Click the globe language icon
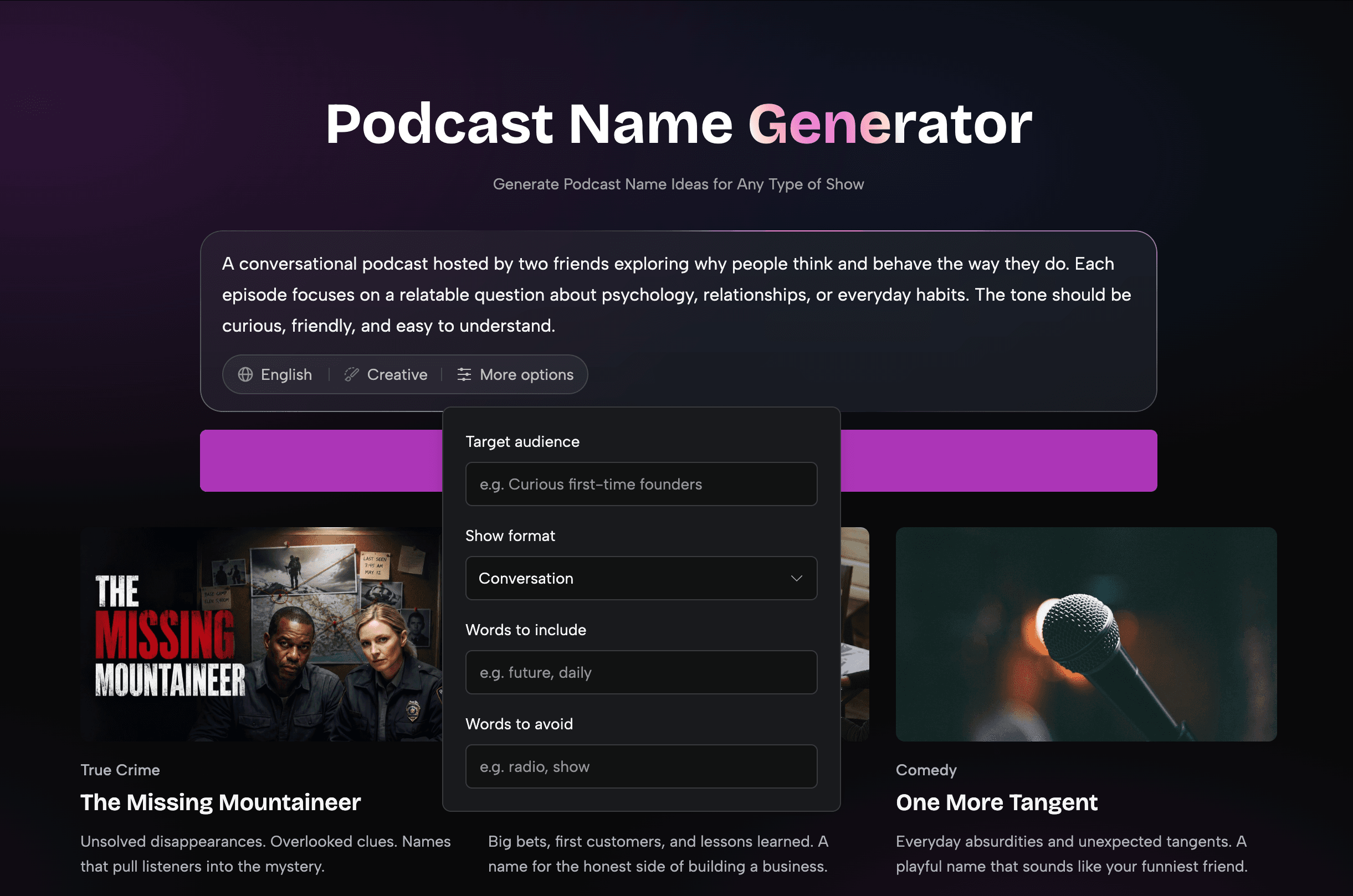This screenshot has height=896, width=1353. point(245,374)
